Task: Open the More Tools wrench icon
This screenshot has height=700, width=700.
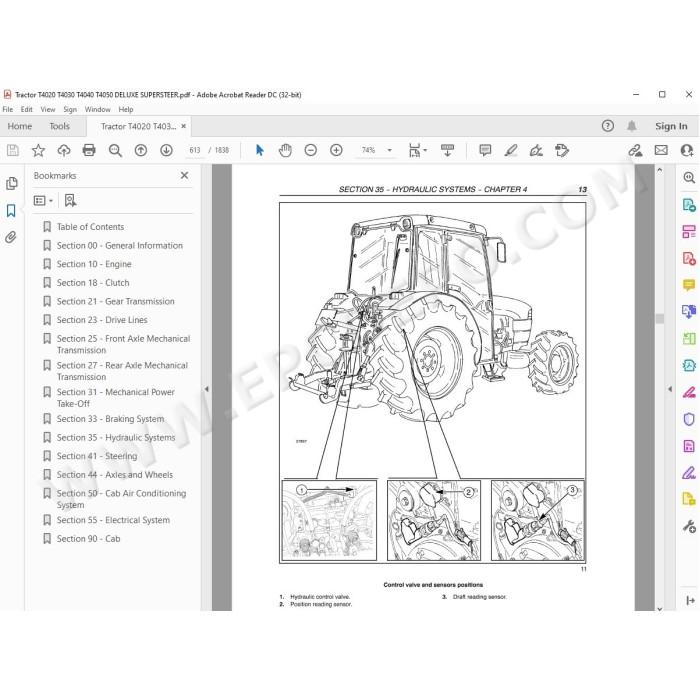Action: (x=689, y=526)
